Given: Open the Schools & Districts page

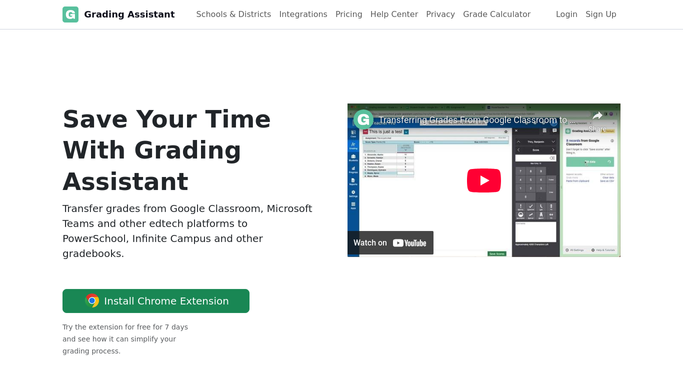Looking at the screenshot, I should click(x=233, y=14).
